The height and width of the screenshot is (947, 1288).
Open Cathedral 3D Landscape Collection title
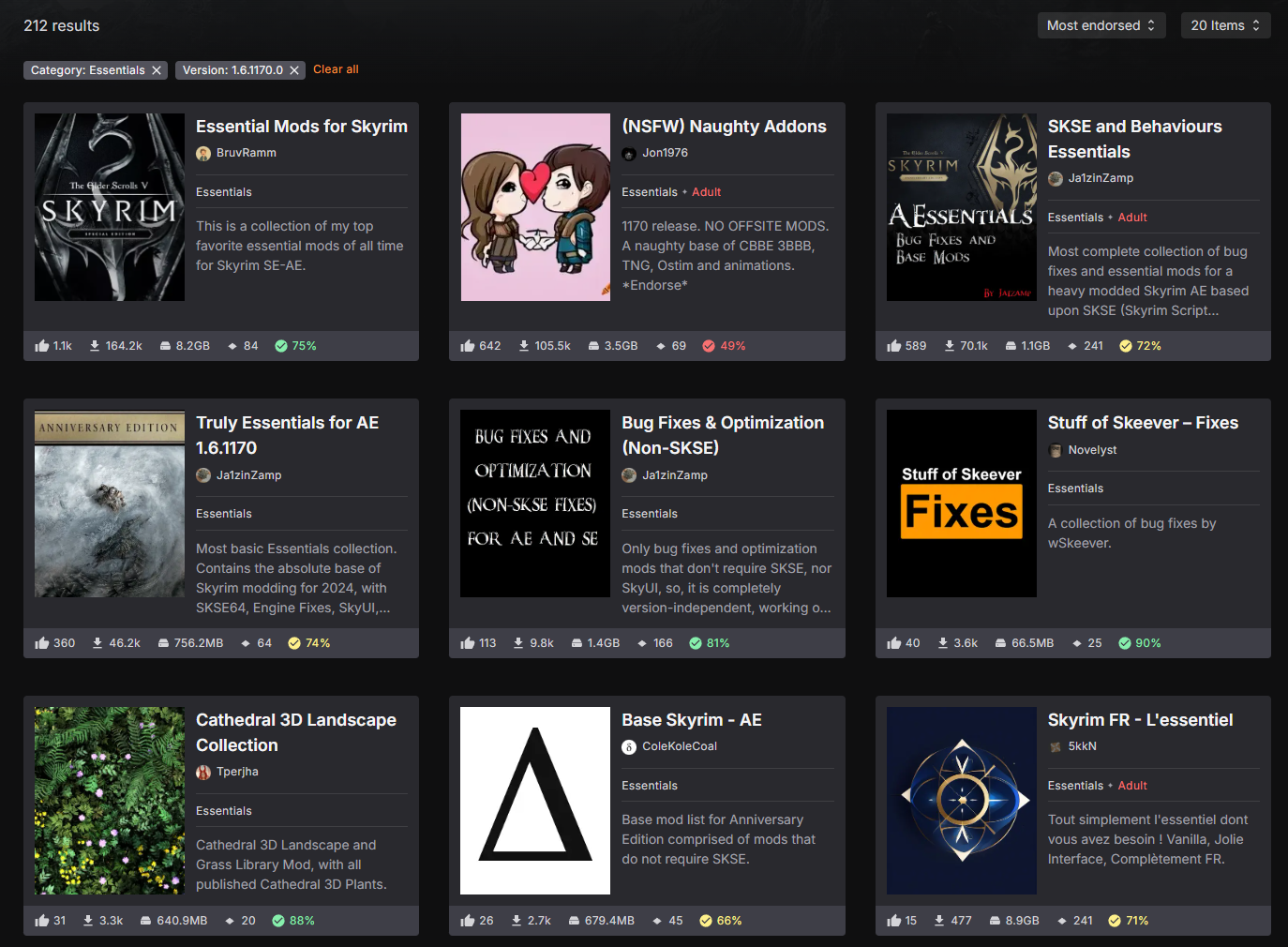296,732
